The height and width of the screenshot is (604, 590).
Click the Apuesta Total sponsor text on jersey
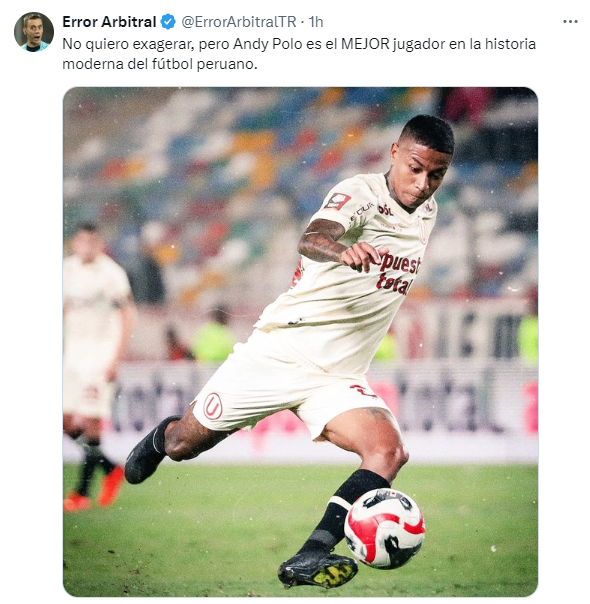(x=397, y=273)
